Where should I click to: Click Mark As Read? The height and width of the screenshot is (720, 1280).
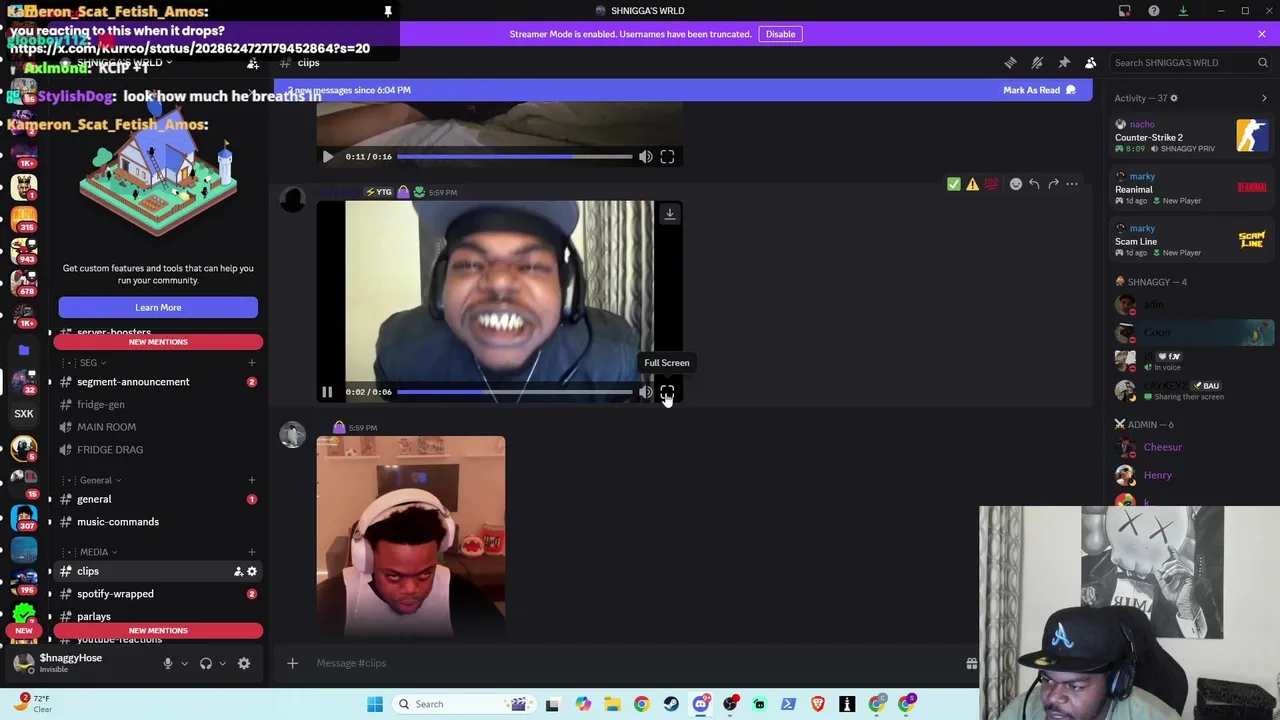pos(1039,90)
